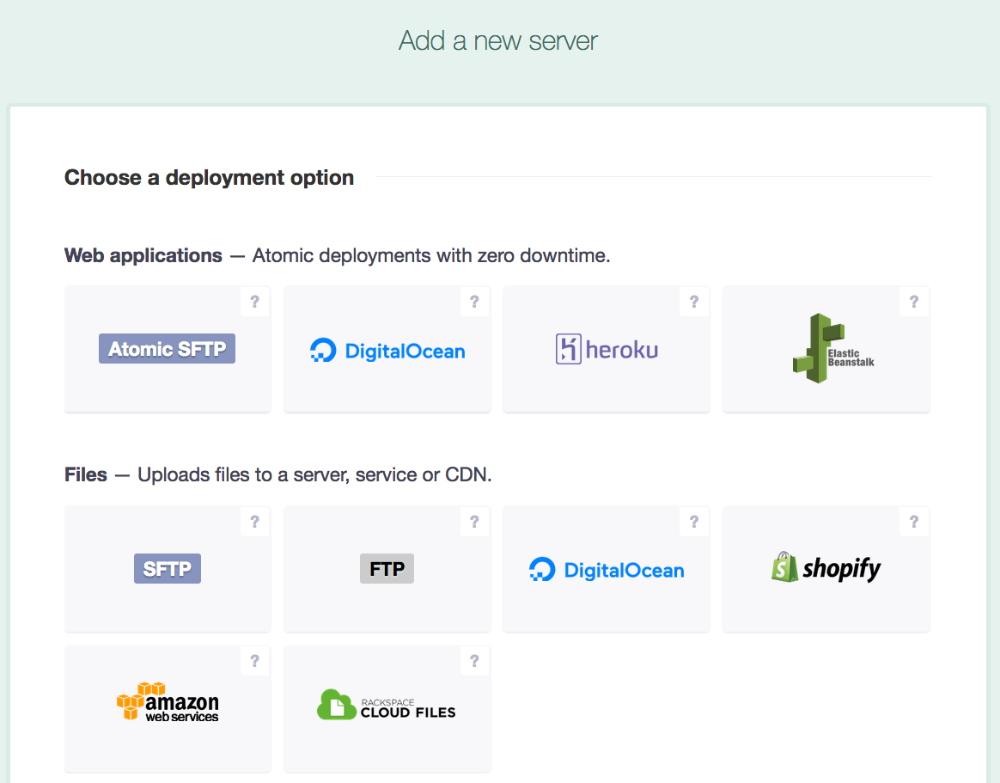Image resolution: width=1000 pixels, height=783 pixels.
Task: Choose DigitalOcean under Web applications
Action: (x=387, y=349)
